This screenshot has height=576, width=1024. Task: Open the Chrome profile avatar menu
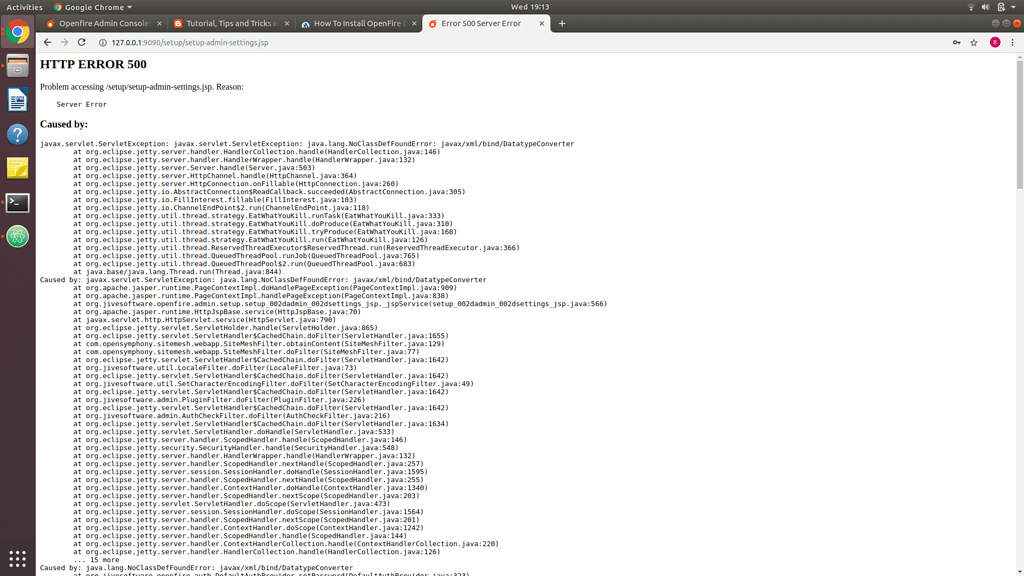tap(995, 42)
